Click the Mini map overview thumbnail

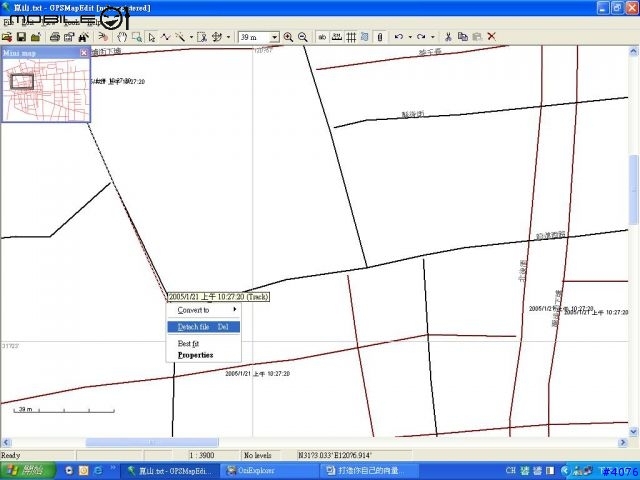pyautogui.click(x=46, y=90)
